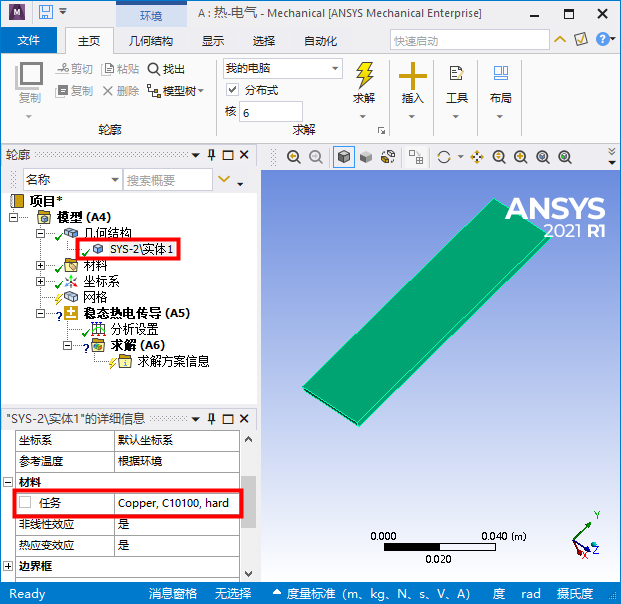Expand the 材料 tree node
The height and width of the screenshot is (604, 621).
pyautogui.click(x=40, y=265)
